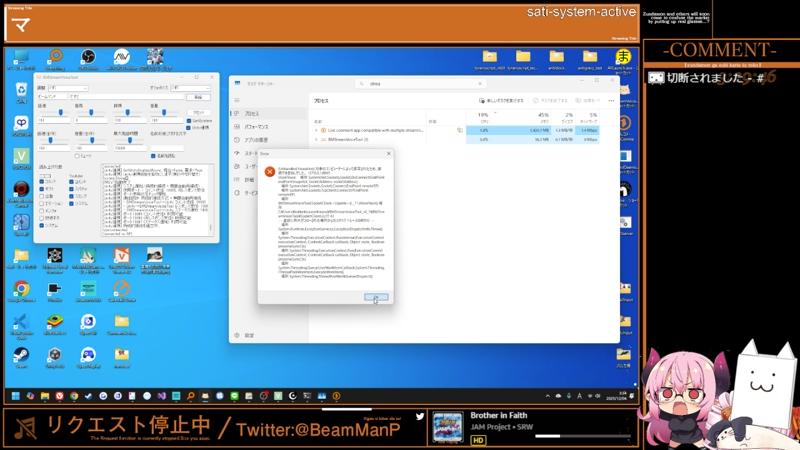Expand the BMStreamVoiceTool process row
Screen dimensions: 800x450
click(317, 139)
